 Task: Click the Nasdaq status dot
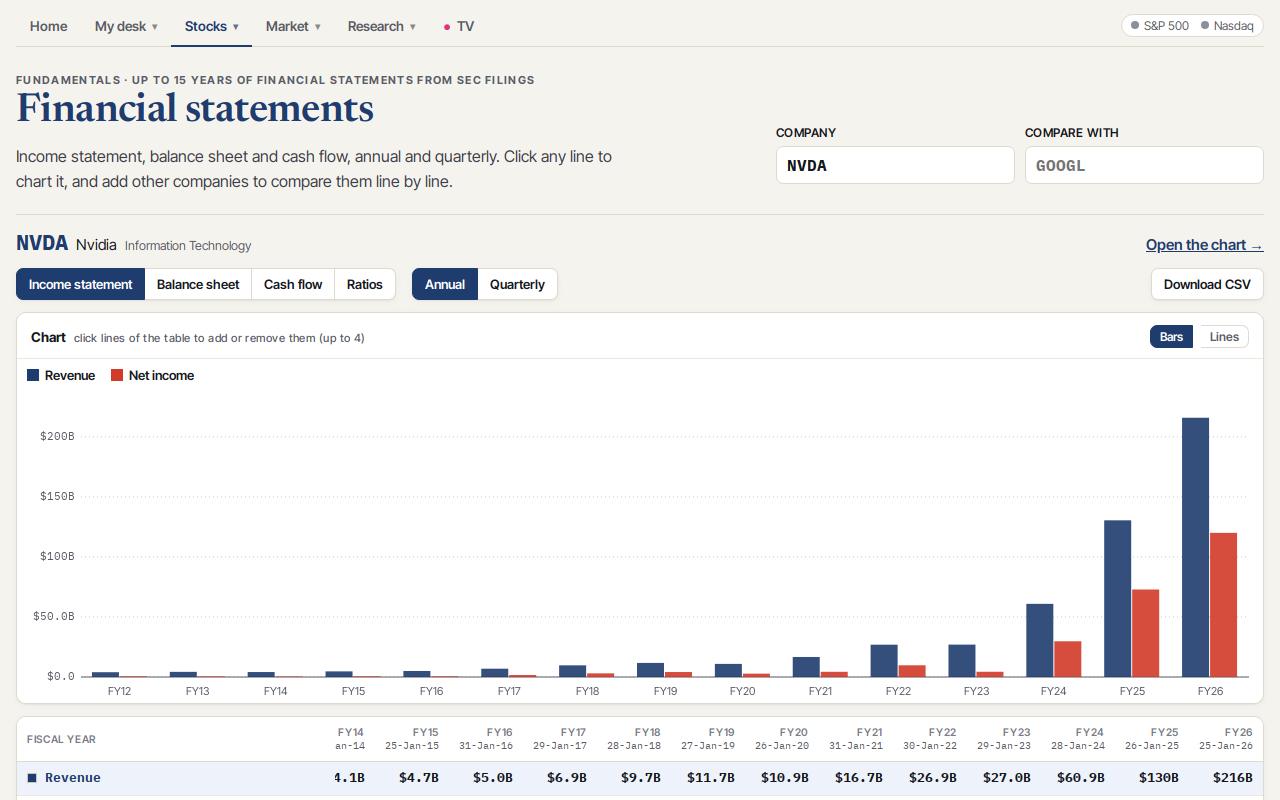pyautogui.click(x=1205, y=26)
